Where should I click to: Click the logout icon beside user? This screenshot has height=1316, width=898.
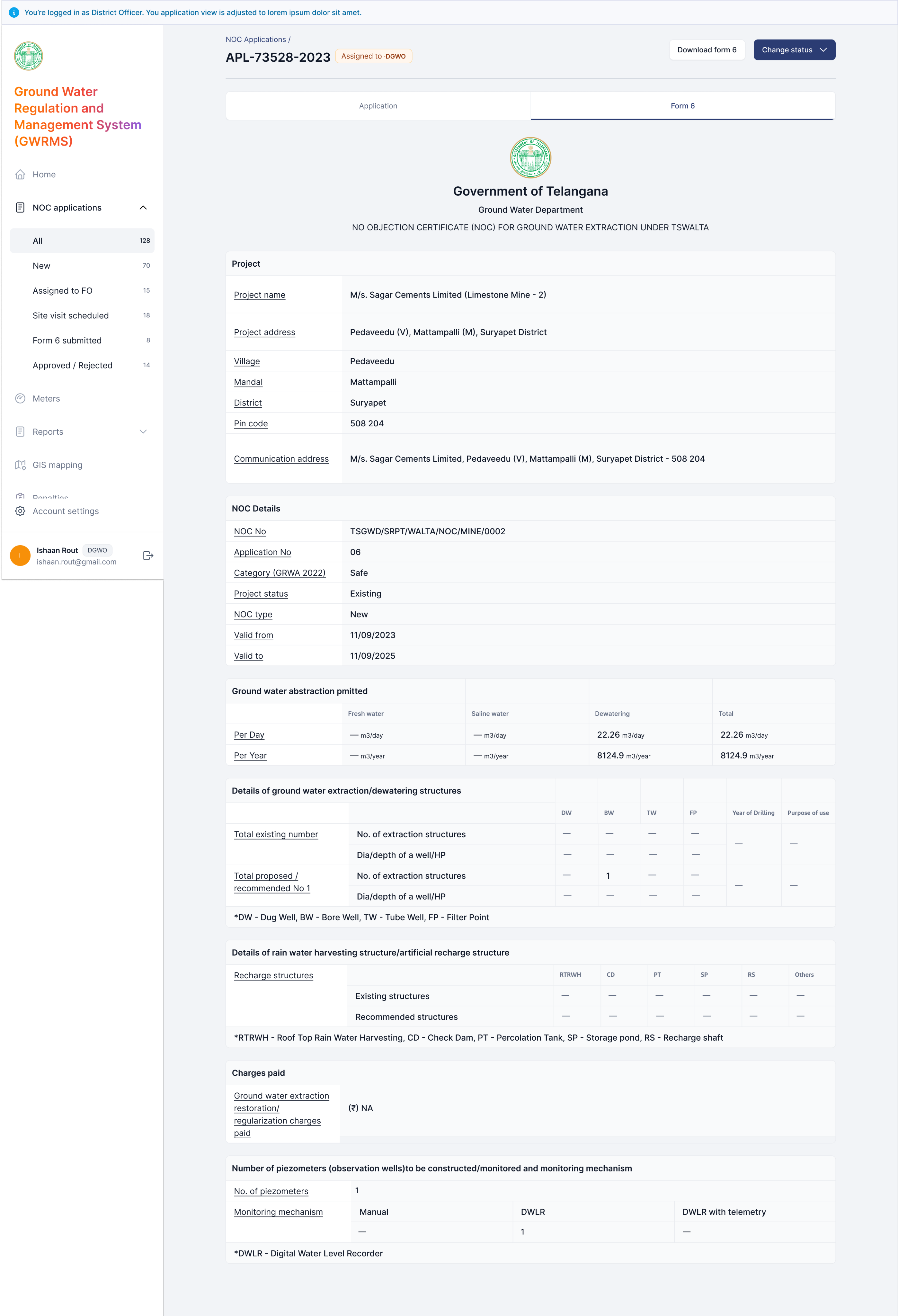coord(148,556)
